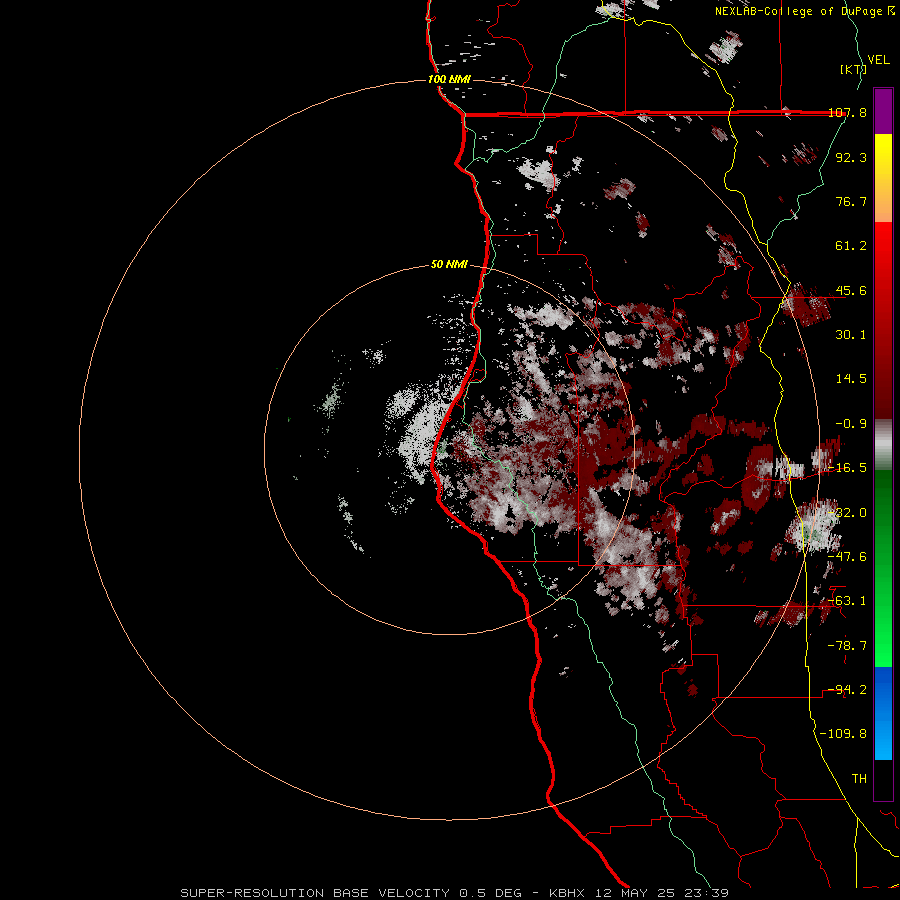Click the -94.2 scale value

click(847, 690)
